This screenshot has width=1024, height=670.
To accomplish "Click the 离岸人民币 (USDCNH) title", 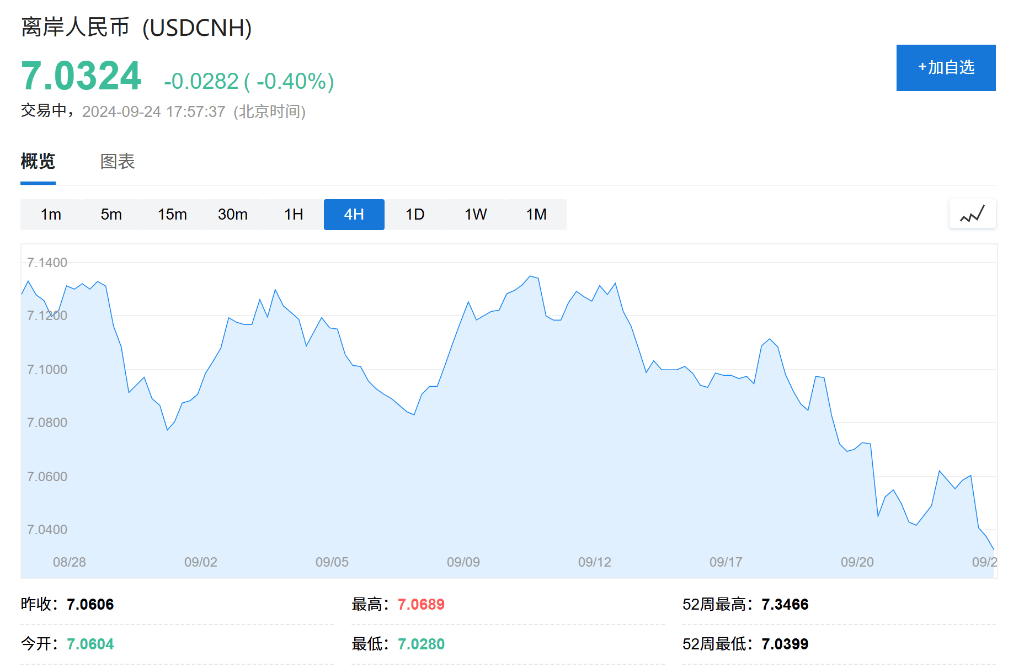I will click(136, 28).
